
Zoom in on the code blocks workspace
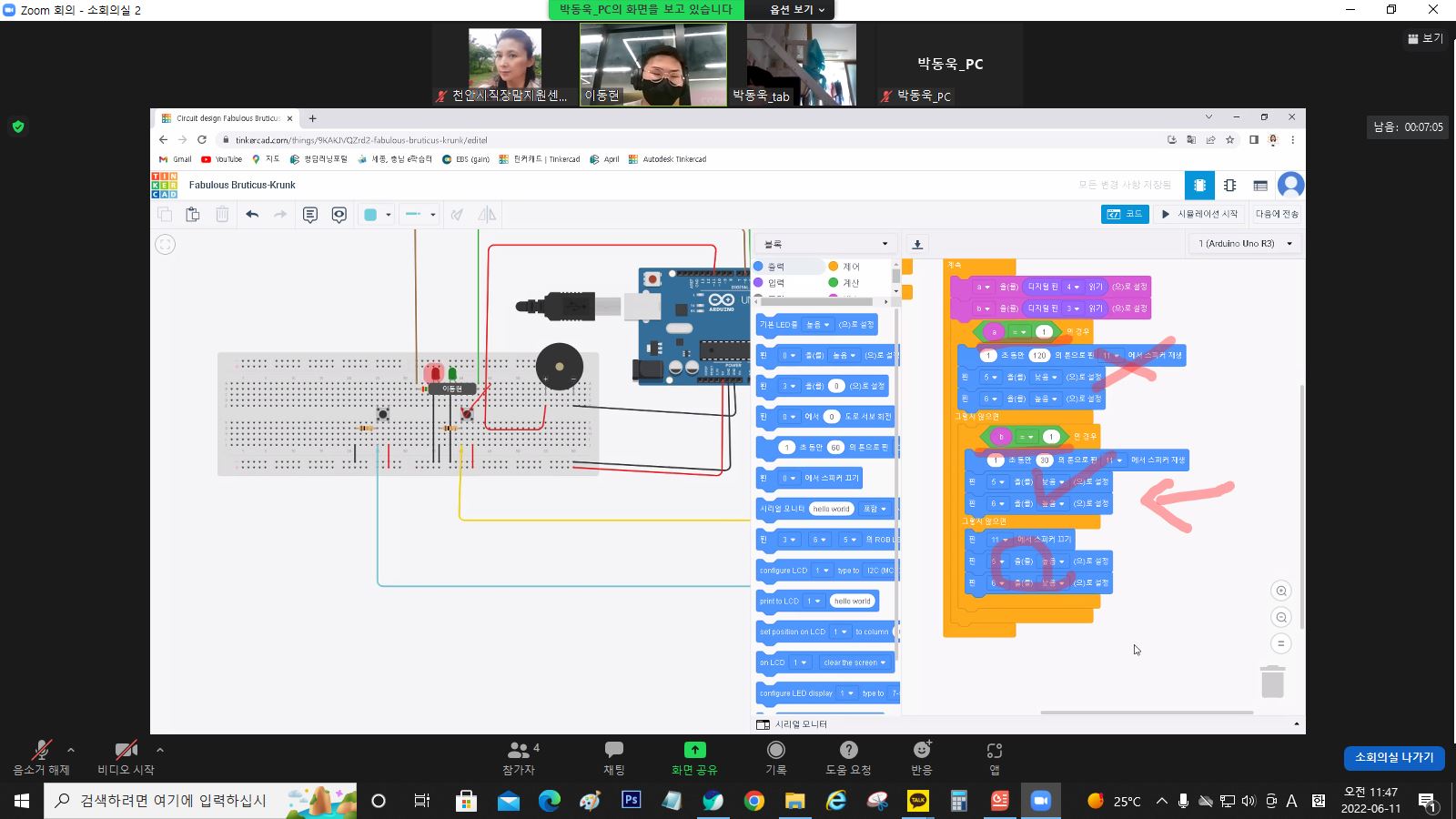point(1281,591)
